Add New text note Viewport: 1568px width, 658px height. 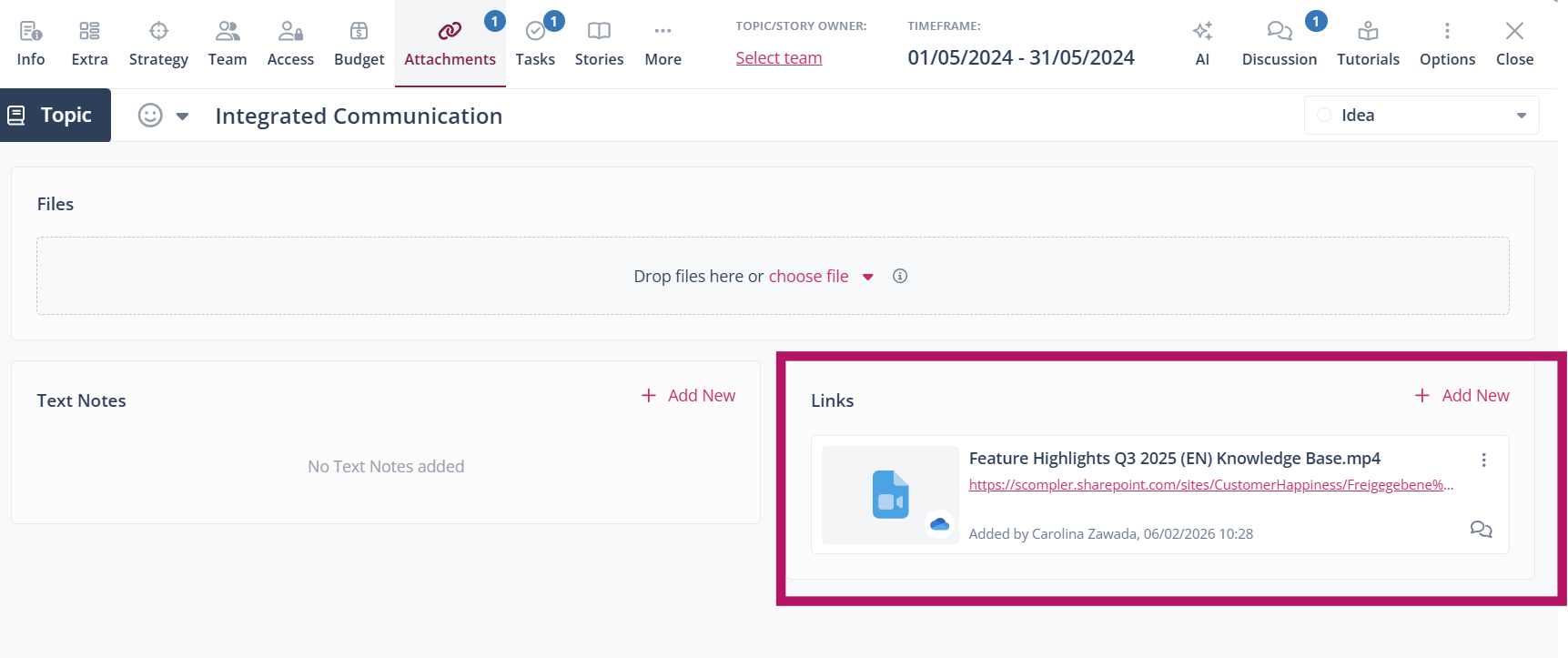689,396
